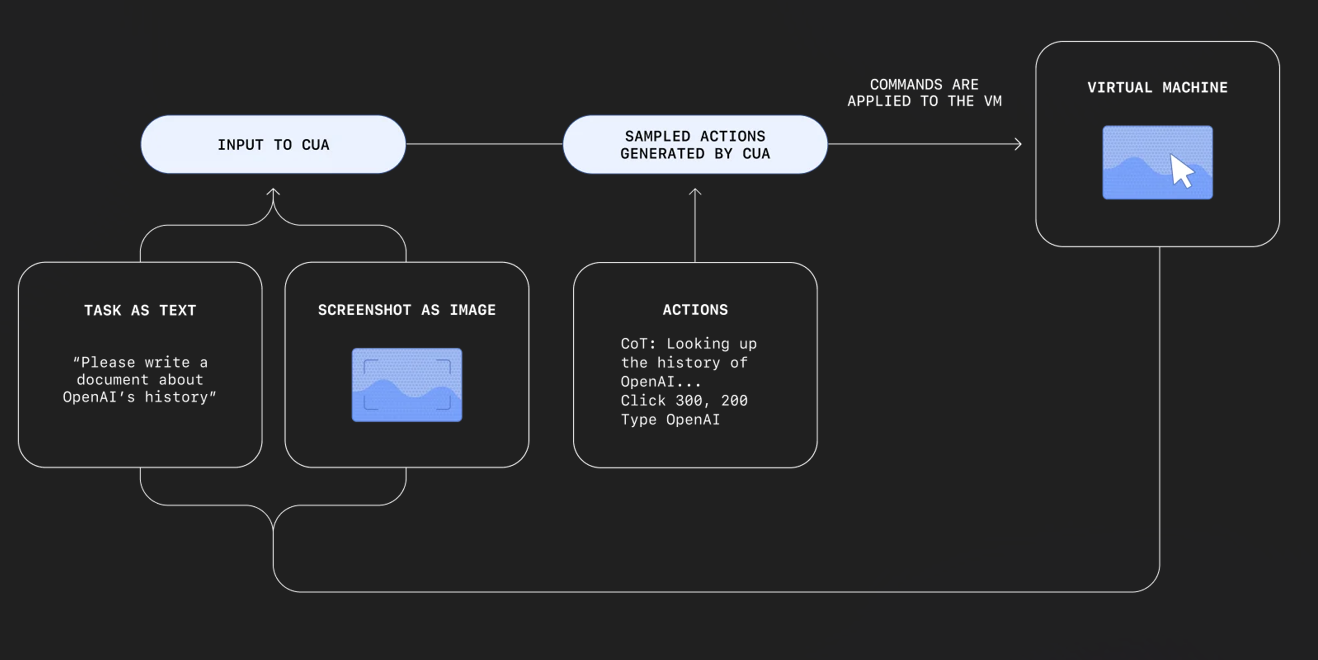The height and width of the screenshot is (660, 1318).
Task: Click the COMMANDS ARE APPLIED TO THE VM label
Action: point(924,93)
